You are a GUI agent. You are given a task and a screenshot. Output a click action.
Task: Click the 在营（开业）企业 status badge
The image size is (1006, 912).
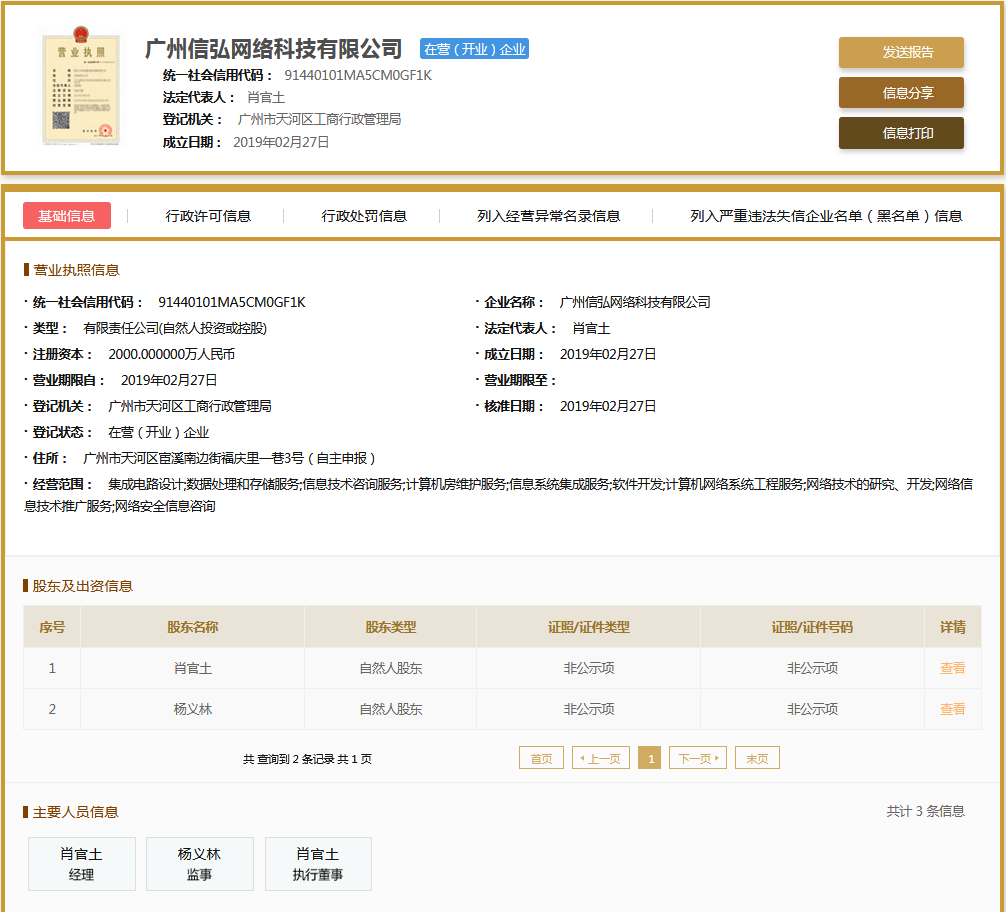474,49
